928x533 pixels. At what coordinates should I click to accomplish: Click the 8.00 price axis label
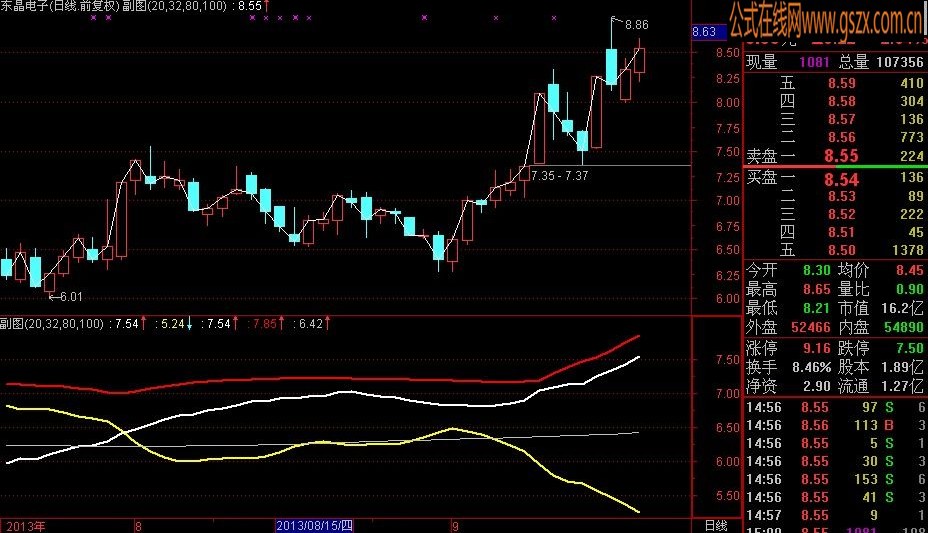point(727,102)
